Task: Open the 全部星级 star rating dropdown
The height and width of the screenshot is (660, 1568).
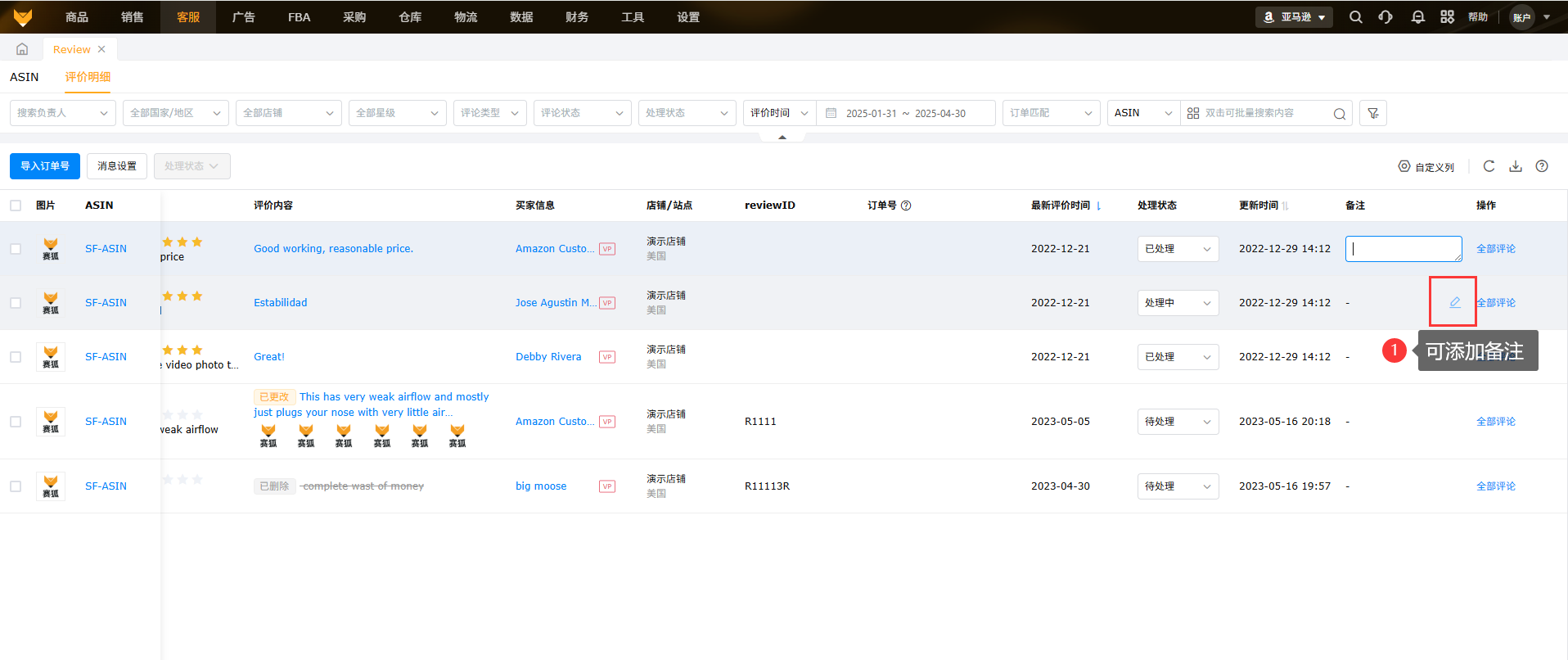Action: (397, 113)
